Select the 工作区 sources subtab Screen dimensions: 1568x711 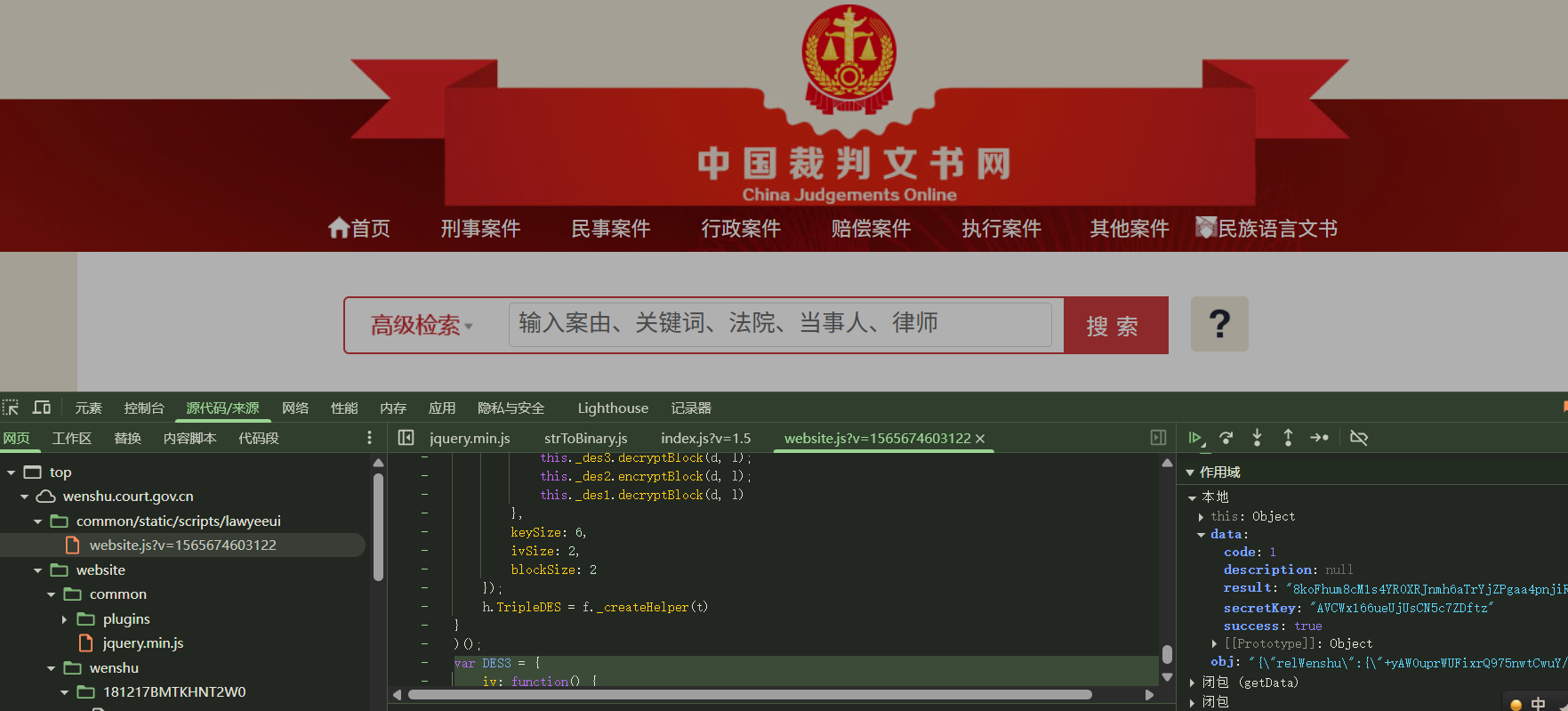[x=72, y=438]
